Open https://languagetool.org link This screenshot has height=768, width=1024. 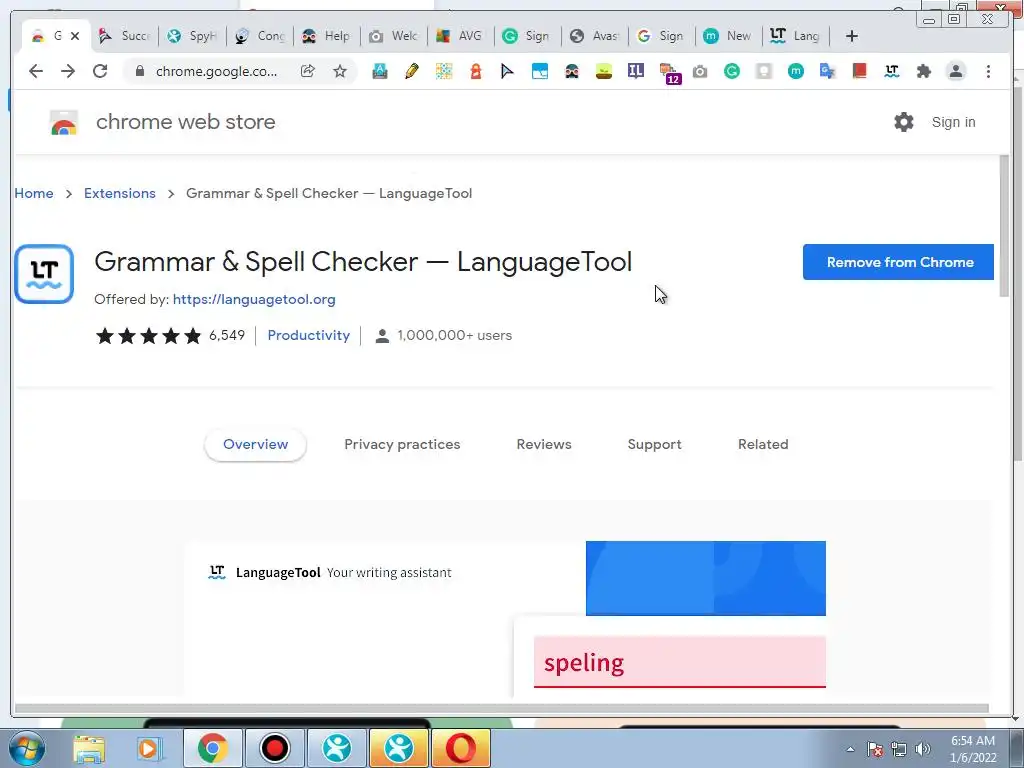coord(254,299)
